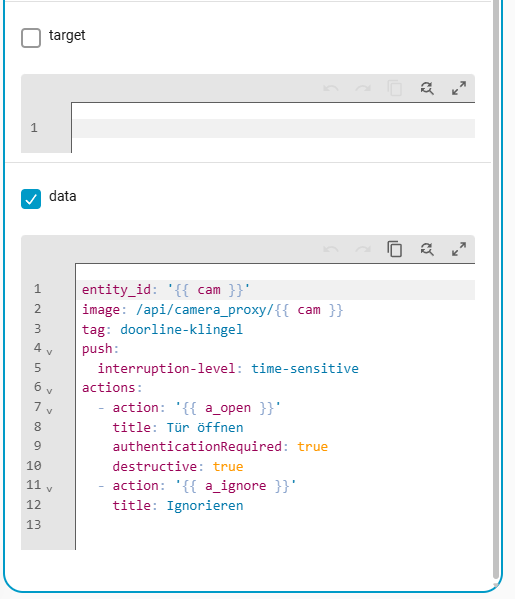Image resolution: width=515 pixels, height=599 pixels.
Task: Expand the target editor to fullscreen
Action: click(x=459, y=88)
